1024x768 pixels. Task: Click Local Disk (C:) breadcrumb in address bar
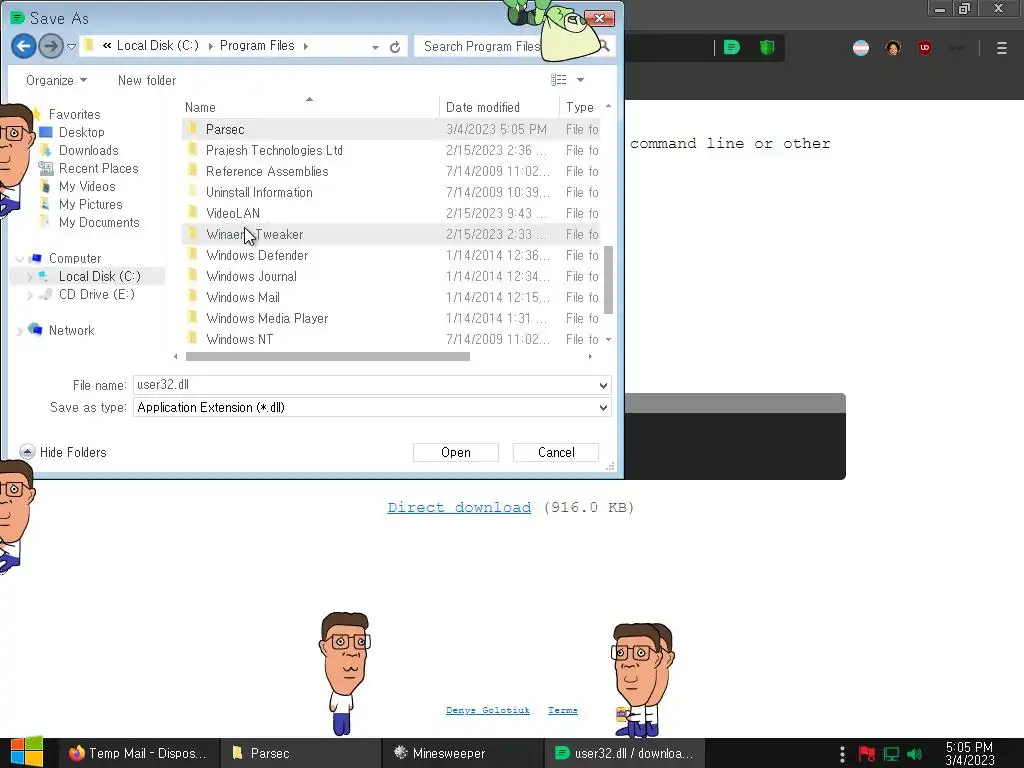[157, 46]
